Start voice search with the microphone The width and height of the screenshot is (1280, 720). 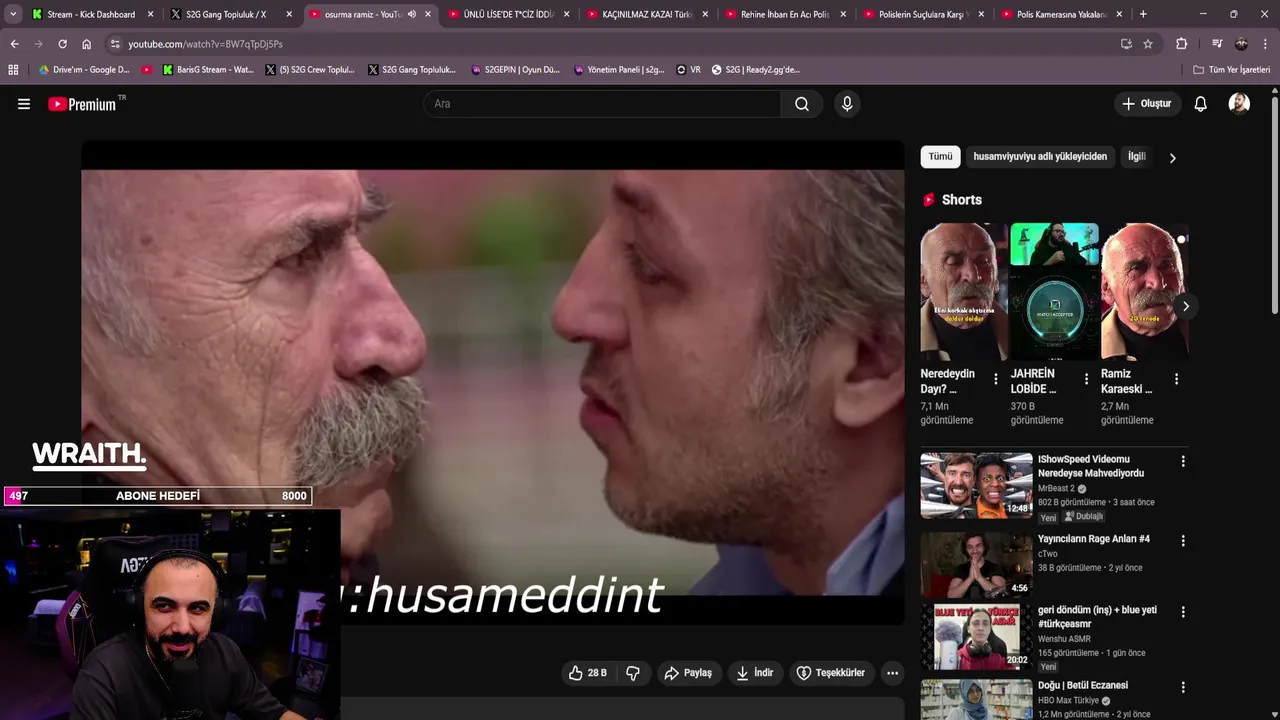(847, 104)
